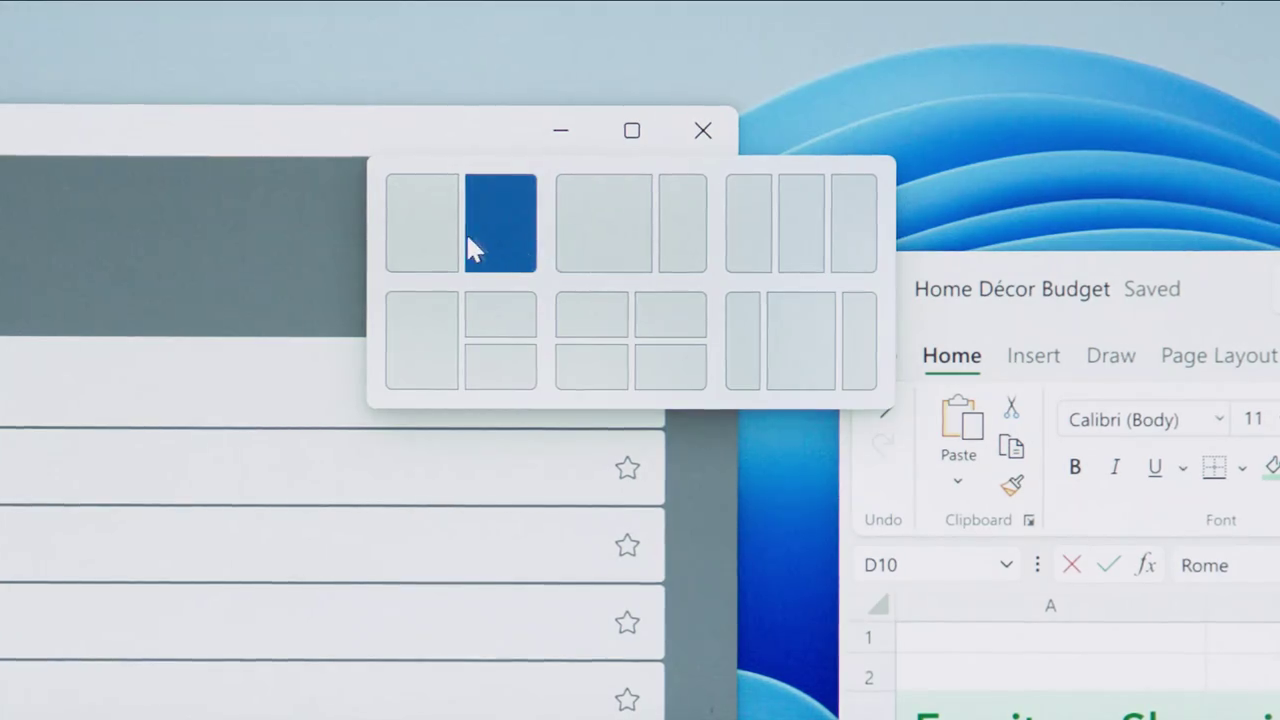Apply the Format Painter
Screen dimensions: 1280x720
point(1012,484)
